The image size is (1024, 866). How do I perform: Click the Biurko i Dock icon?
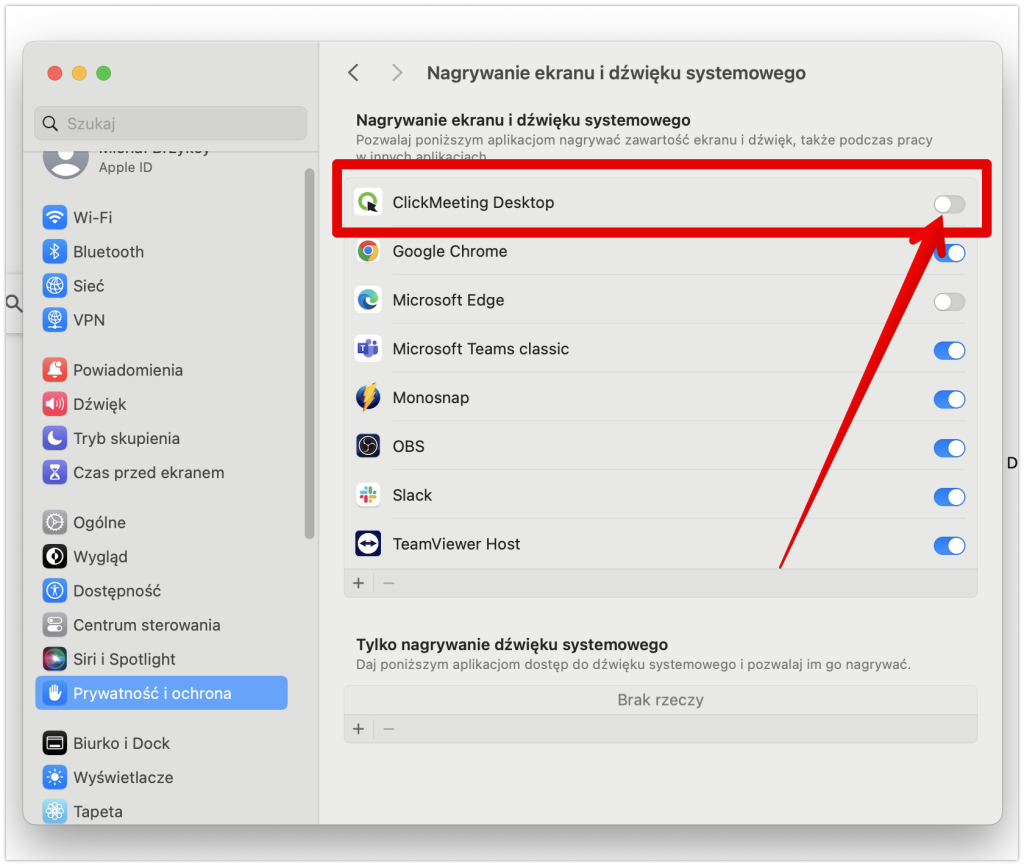pyautogui.click(x=55, y=743)
